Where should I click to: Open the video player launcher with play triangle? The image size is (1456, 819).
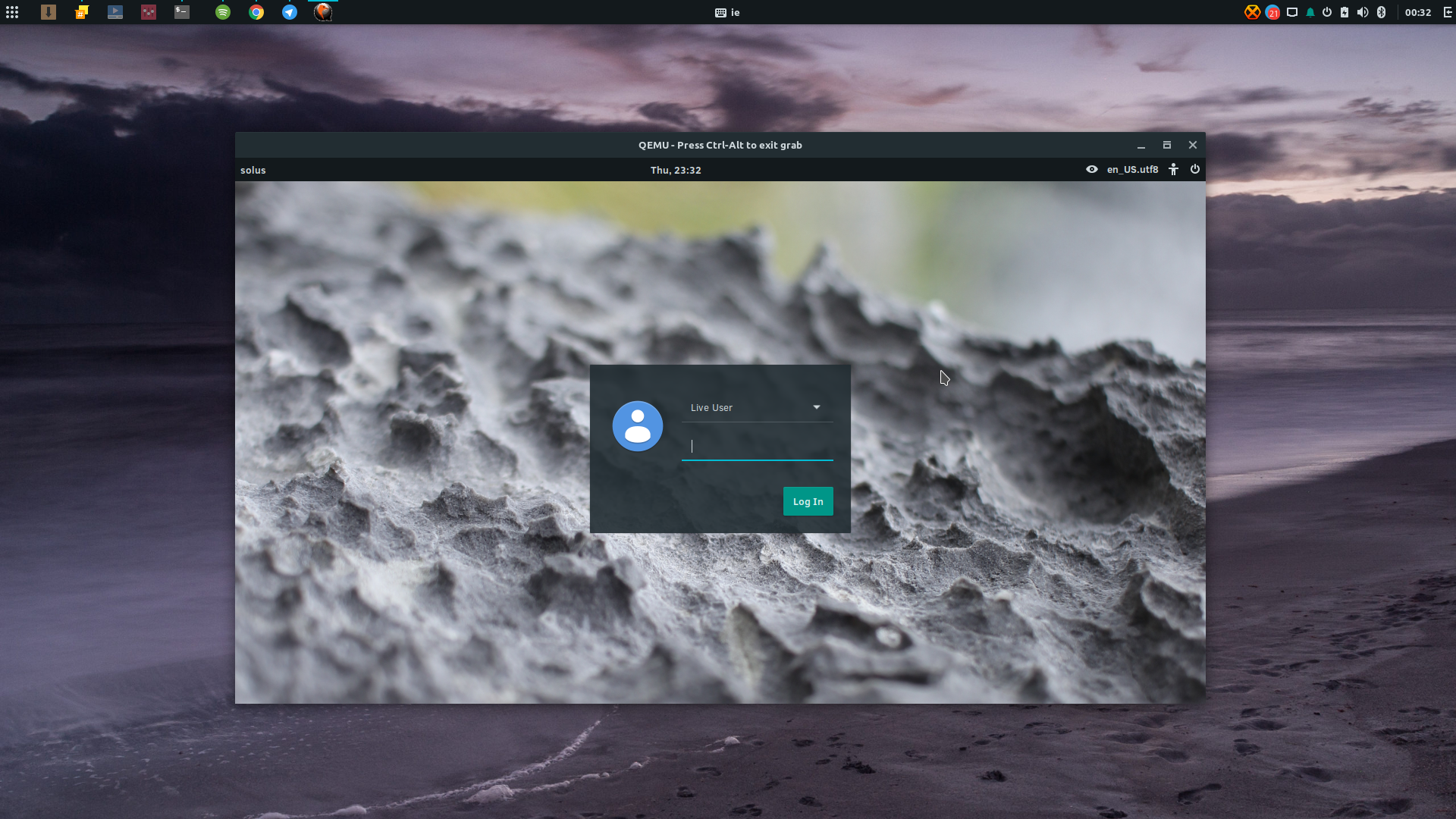point(115,12)
